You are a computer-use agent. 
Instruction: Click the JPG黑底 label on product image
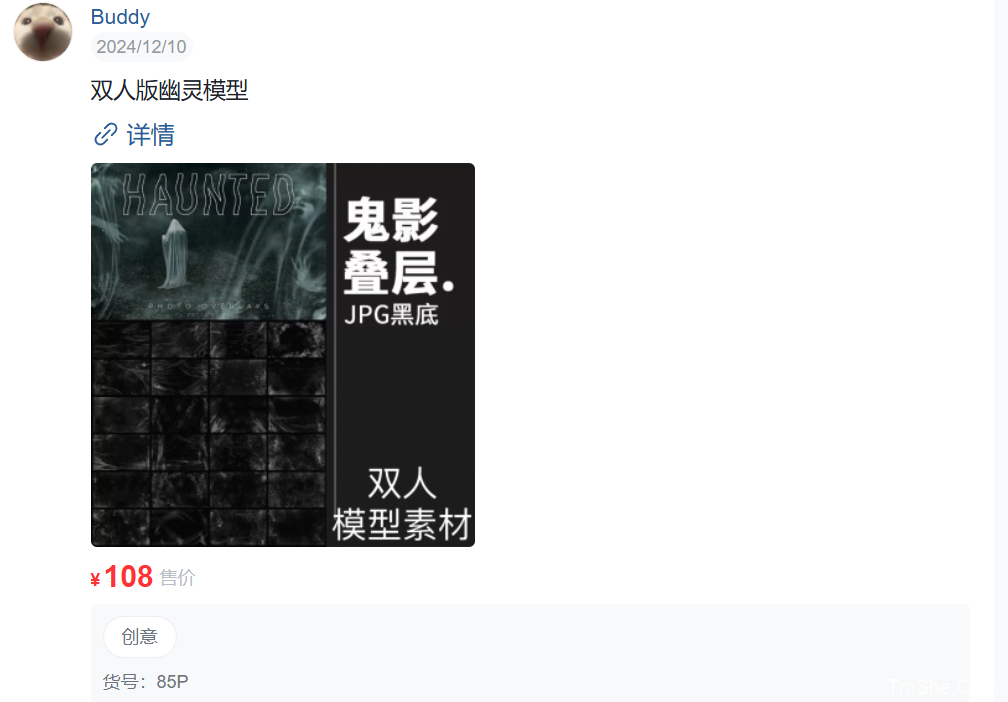[392, 315]
